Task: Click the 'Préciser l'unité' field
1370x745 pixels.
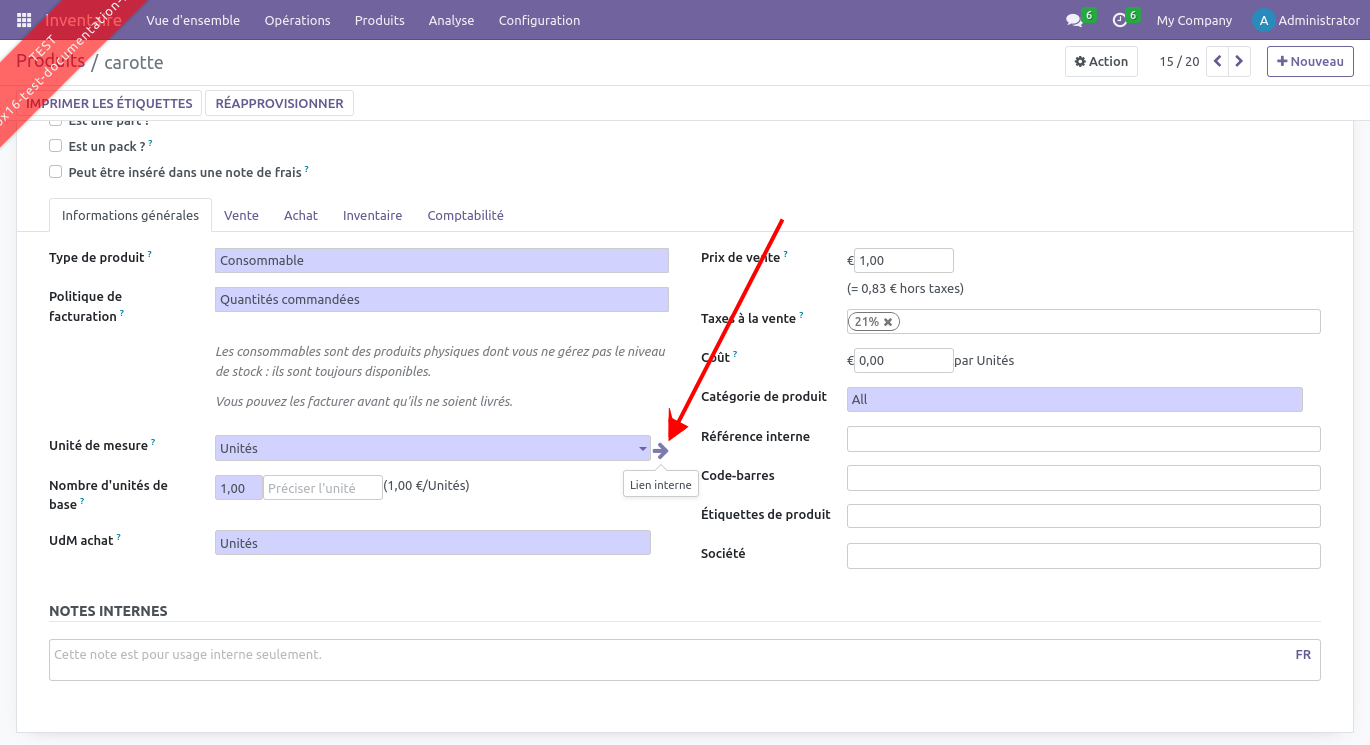Action: point(323,488)
